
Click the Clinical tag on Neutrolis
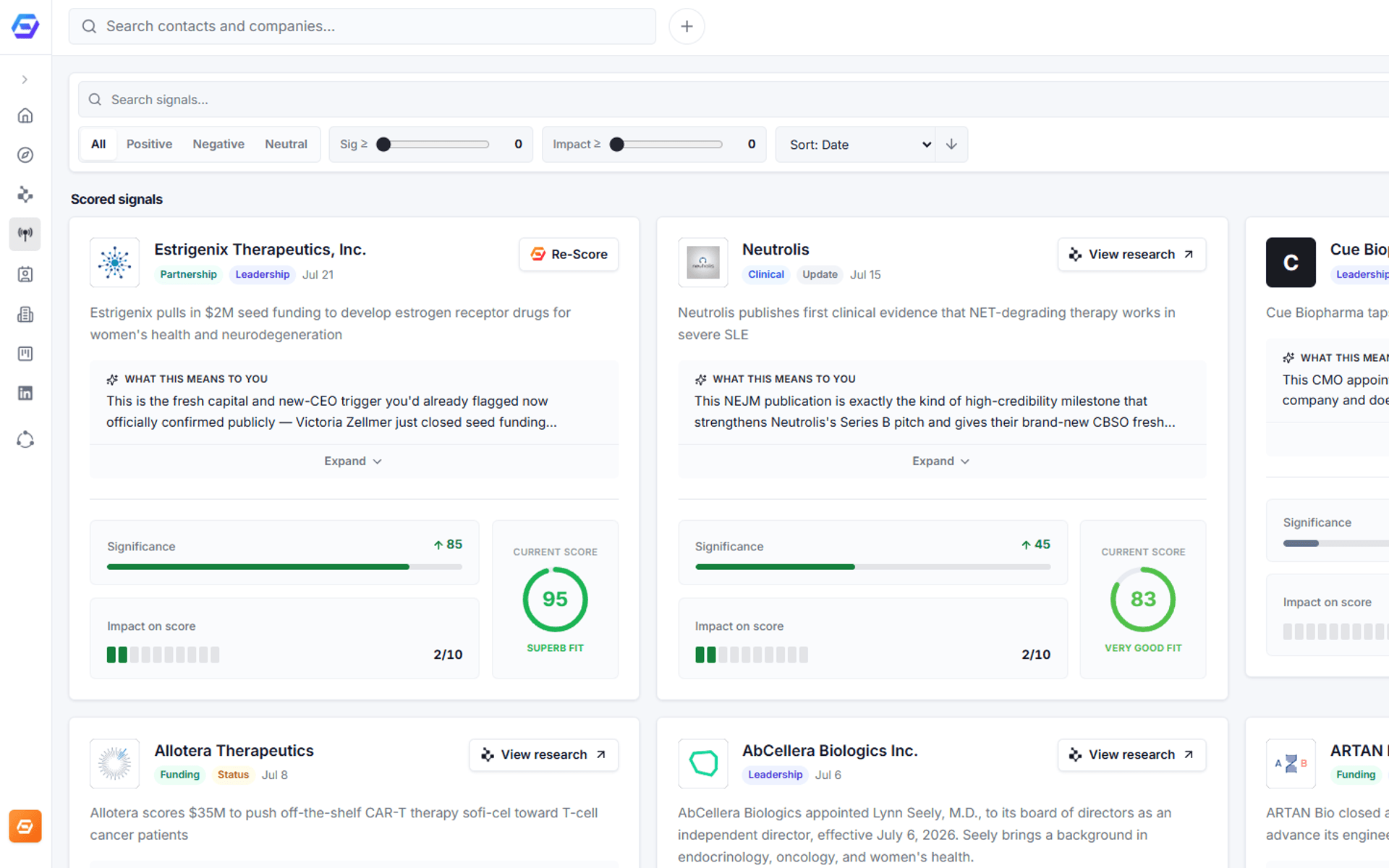tap(765, 275)
